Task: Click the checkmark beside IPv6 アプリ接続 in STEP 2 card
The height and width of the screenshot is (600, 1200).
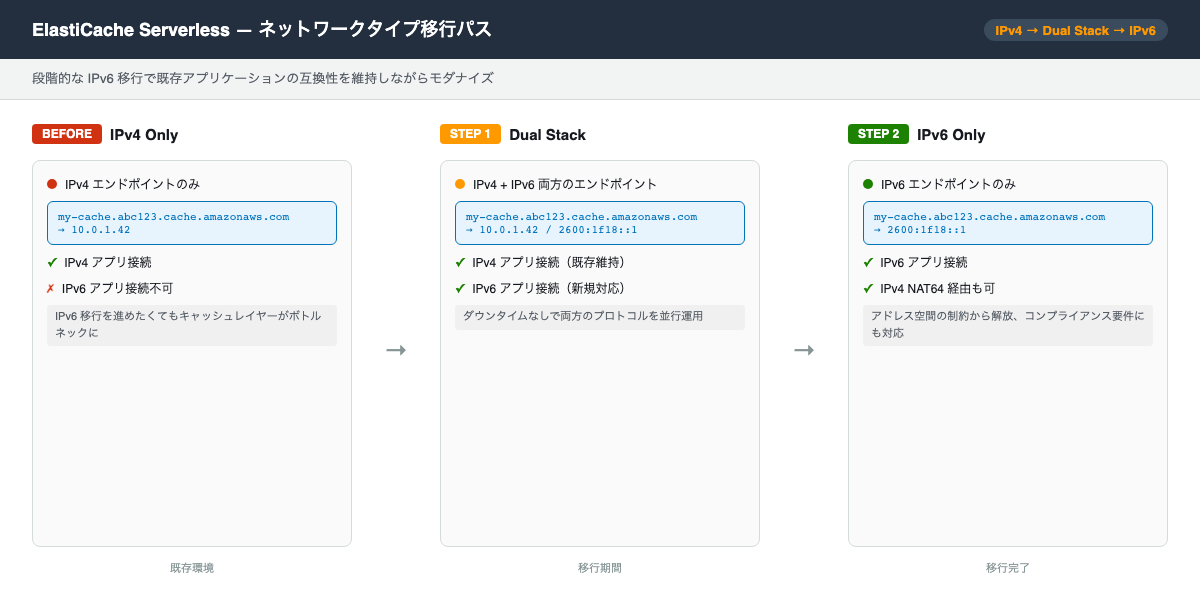Action: 867,262
